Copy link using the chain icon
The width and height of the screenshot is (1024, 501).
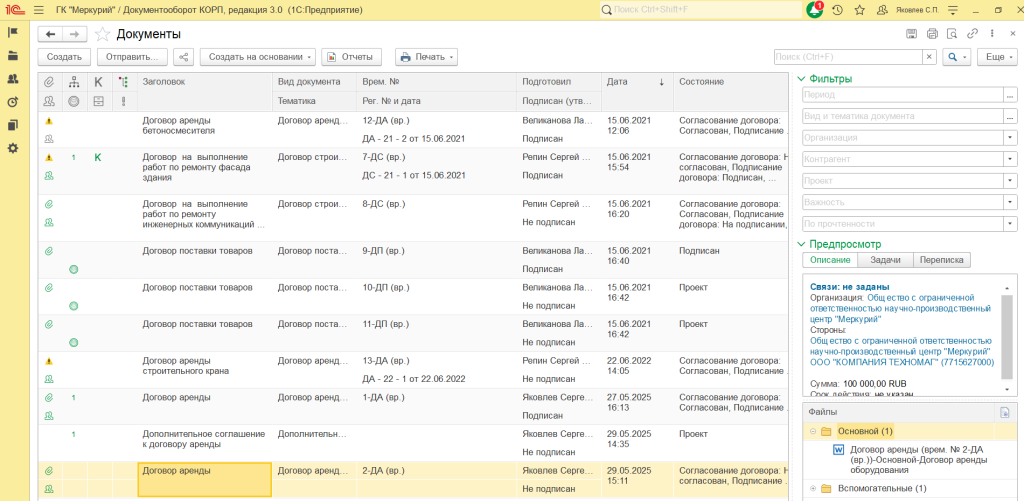pyautogui.click(x=972, y=34)
